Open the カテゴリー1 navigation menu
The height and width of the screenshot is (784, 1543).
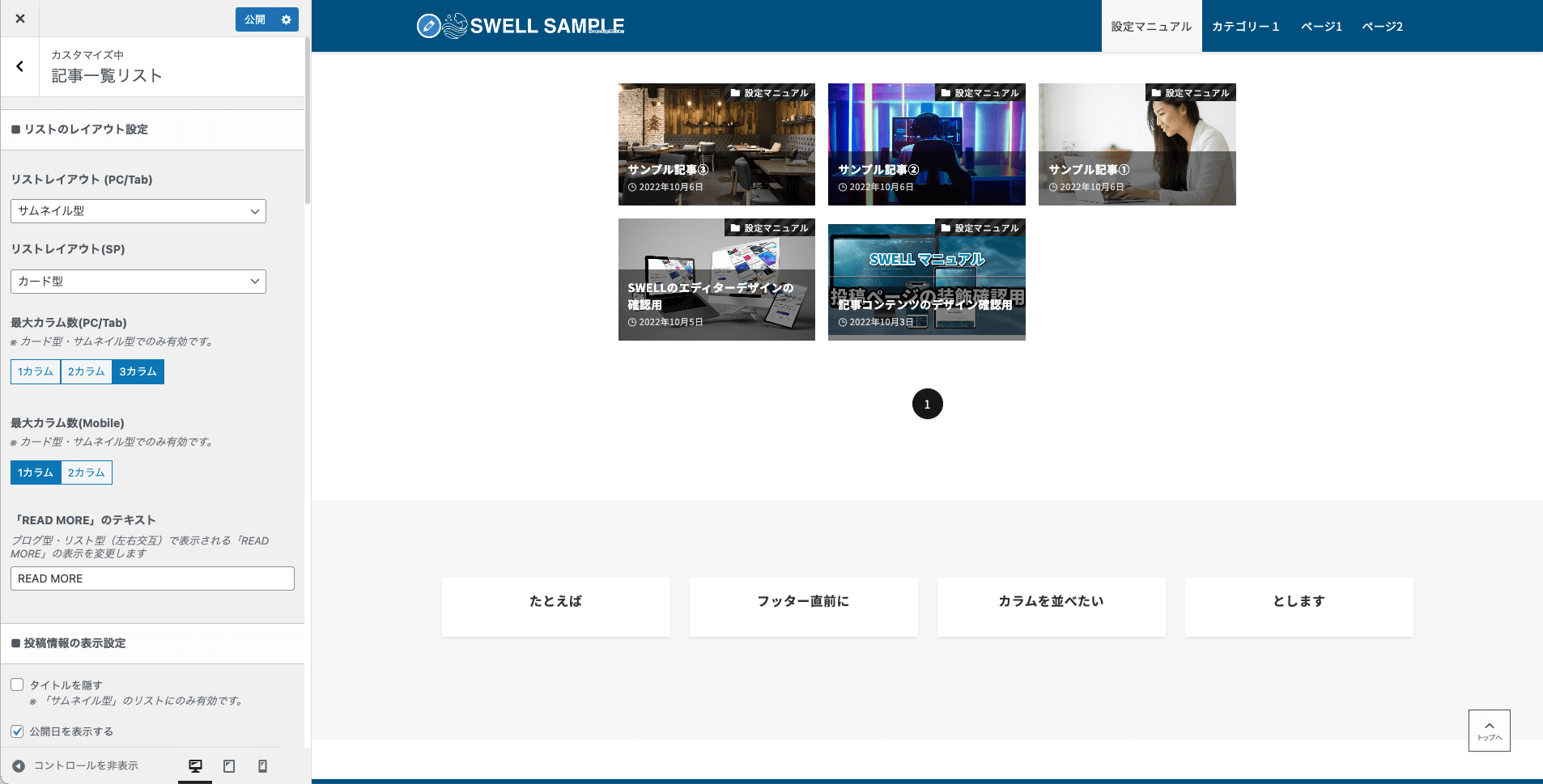click(x=1245, y=25)
